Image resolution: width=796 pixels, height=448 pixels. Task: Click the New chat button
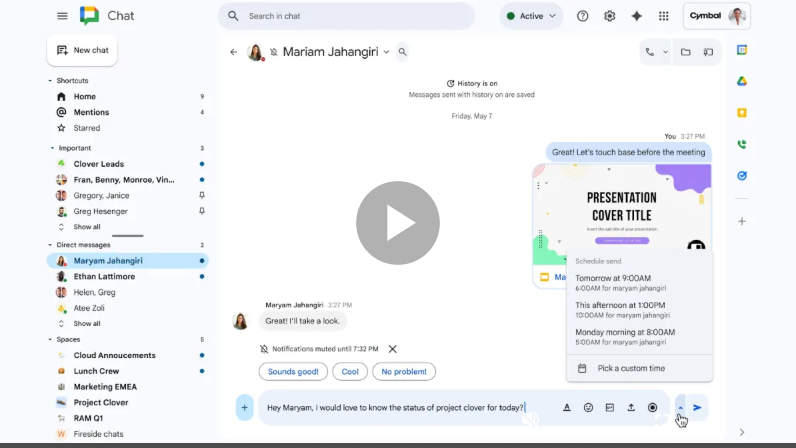coord(82,50)
